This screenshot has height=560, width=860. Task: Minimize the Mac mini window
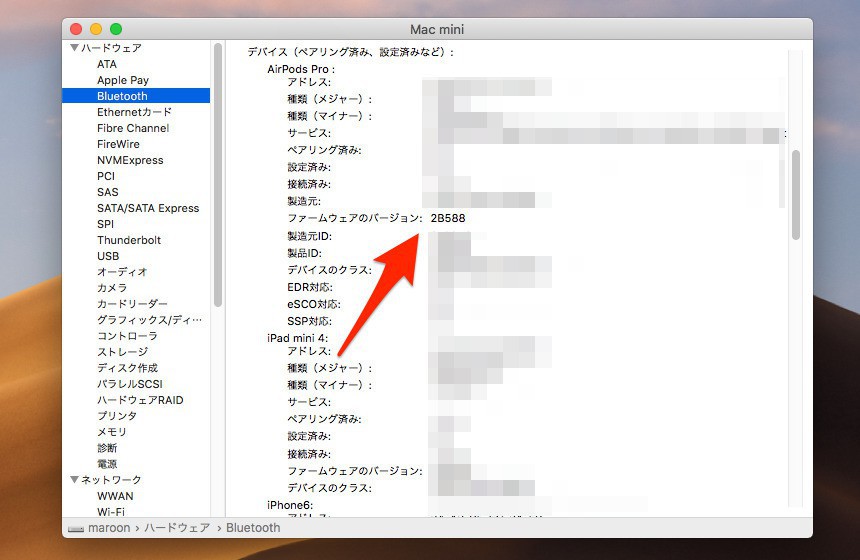(96, 29)
